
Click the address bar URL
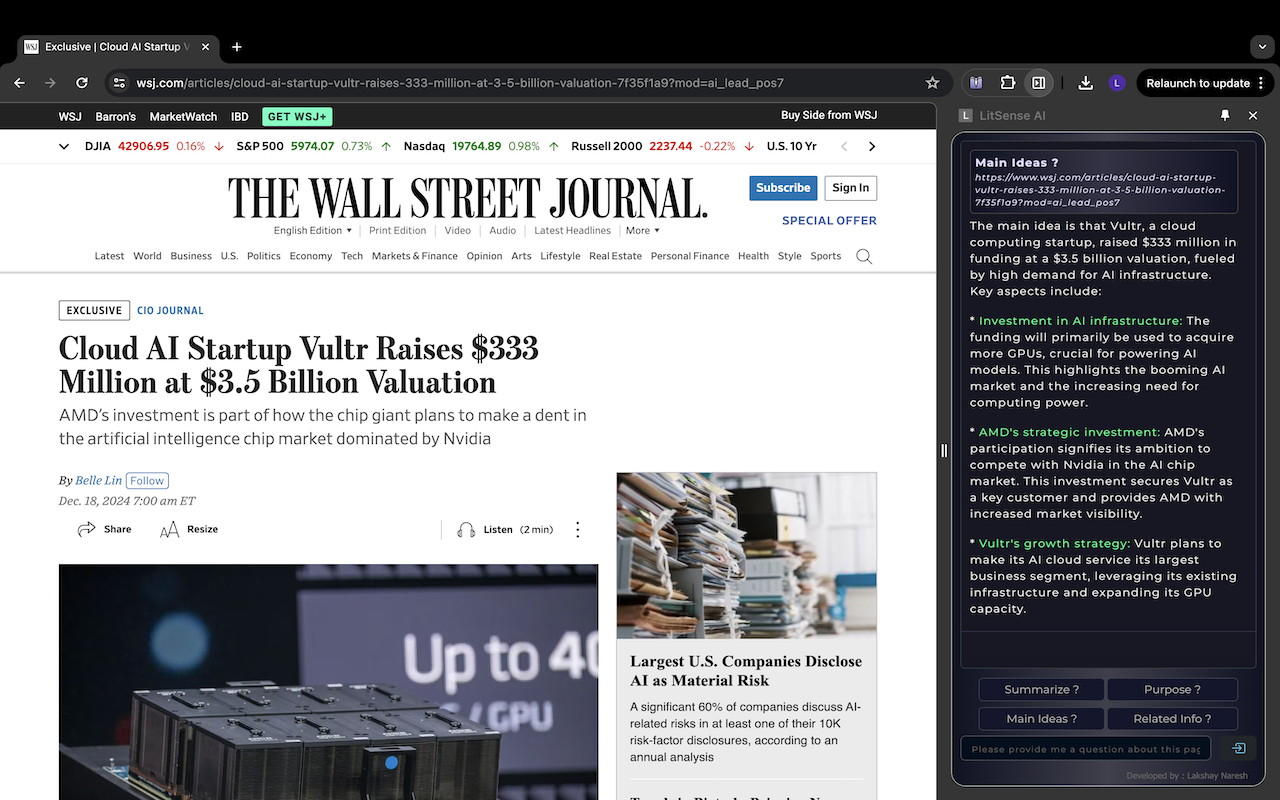pos(460,83)
